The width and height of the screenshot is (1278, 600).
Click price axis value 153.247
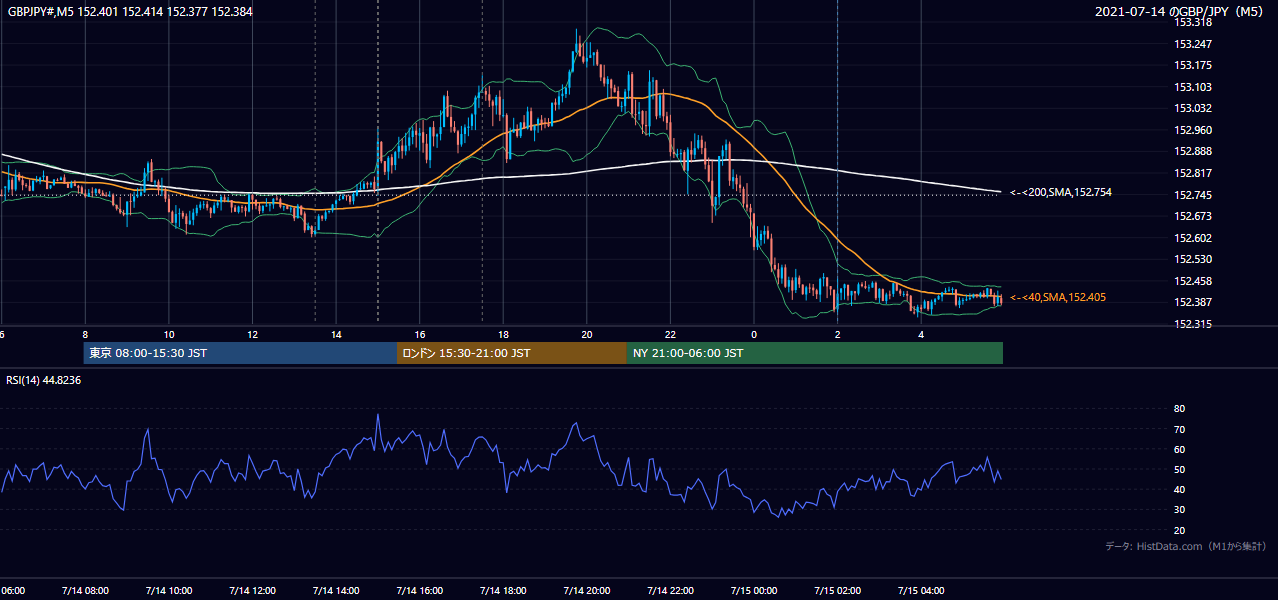point(1192,44)
